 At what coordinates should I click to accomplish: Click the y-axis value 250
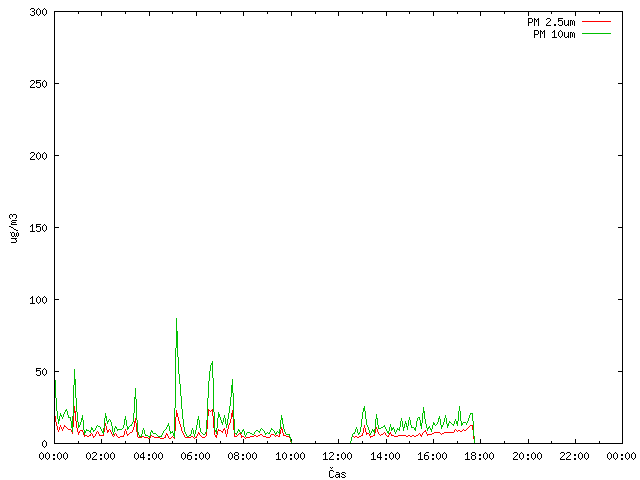38,84
